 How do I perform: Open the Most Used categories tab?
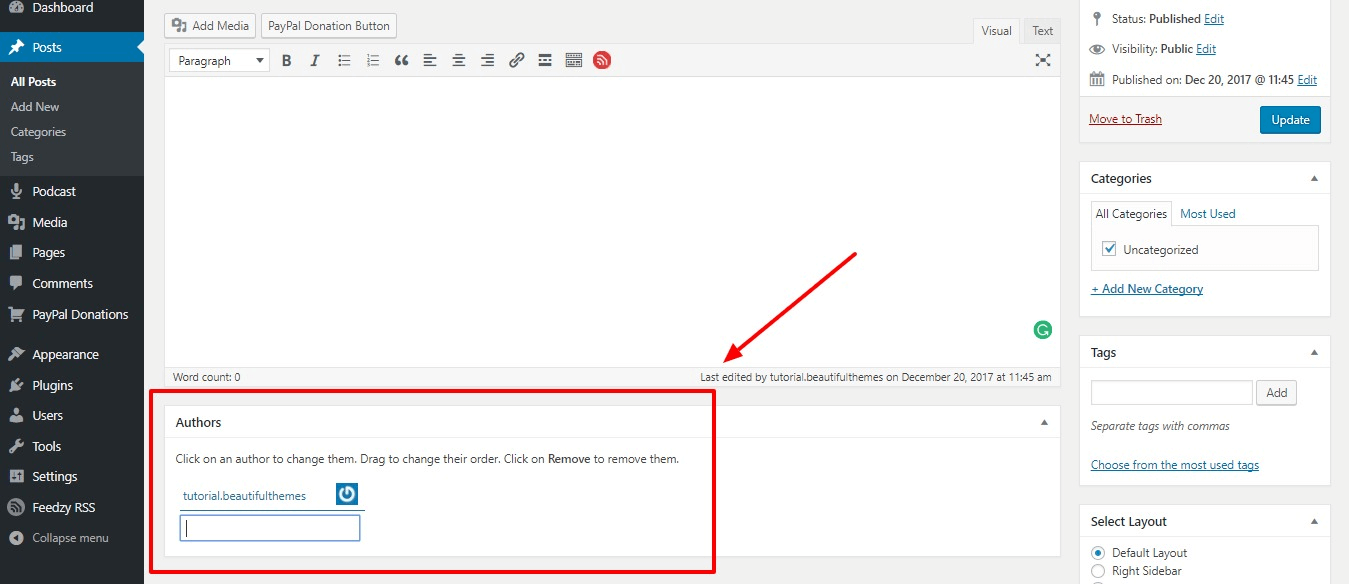[1207, 214]
